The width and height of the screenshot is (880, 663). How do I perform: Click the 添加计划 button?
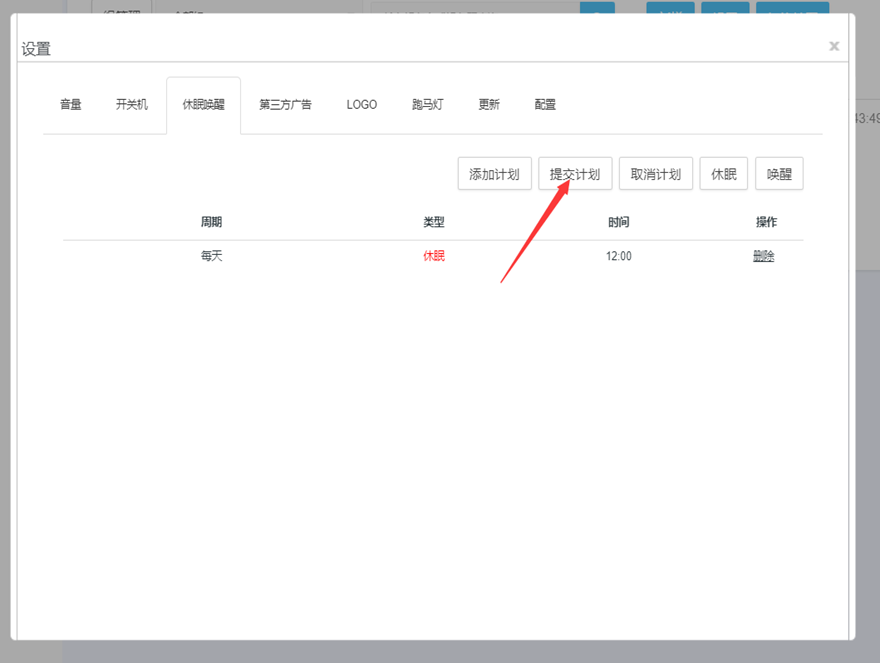[x=494, y=174]
